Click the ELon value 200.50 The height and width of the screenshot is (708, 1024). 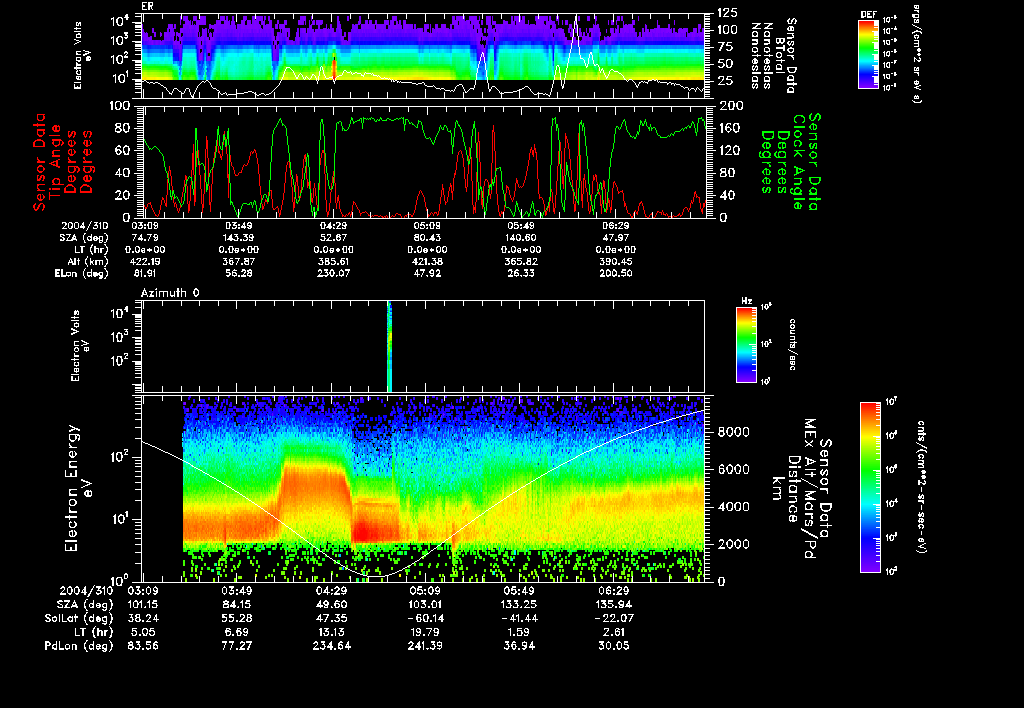pyautogui.click(x=615, y=273)
